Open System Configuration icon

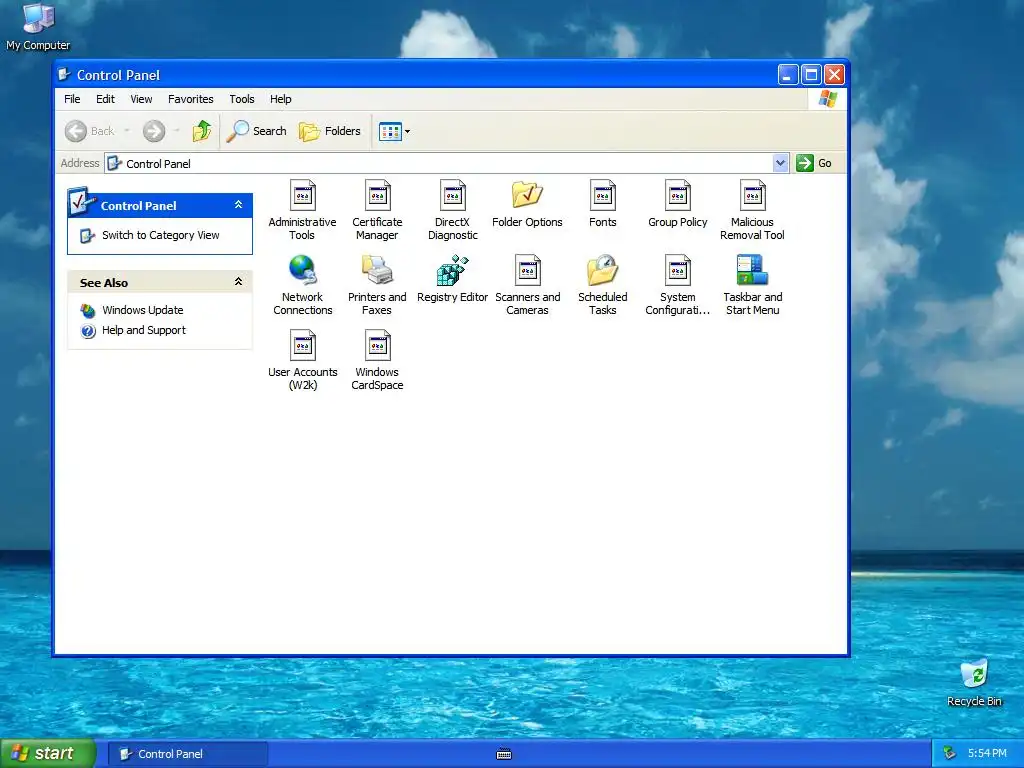678,285
